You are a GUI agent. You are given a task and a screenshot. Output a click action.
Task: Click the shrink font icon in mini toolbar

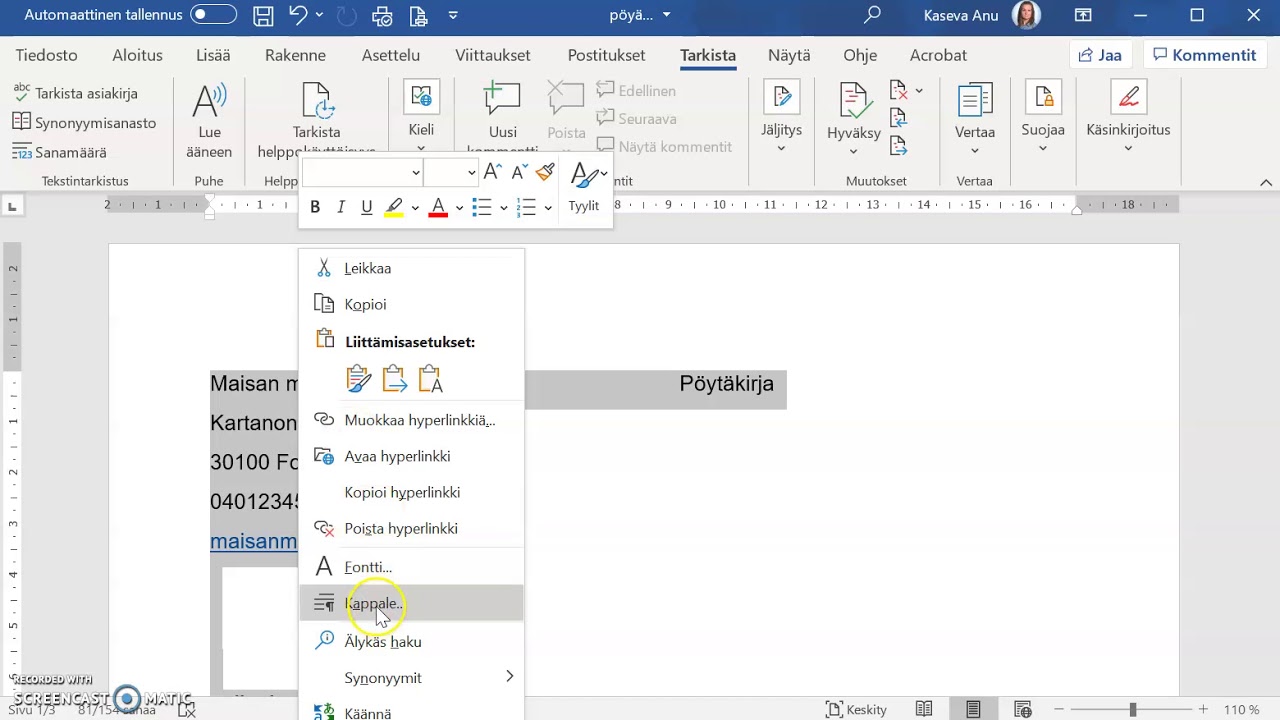pyautogui.click(x=518, y=172)
